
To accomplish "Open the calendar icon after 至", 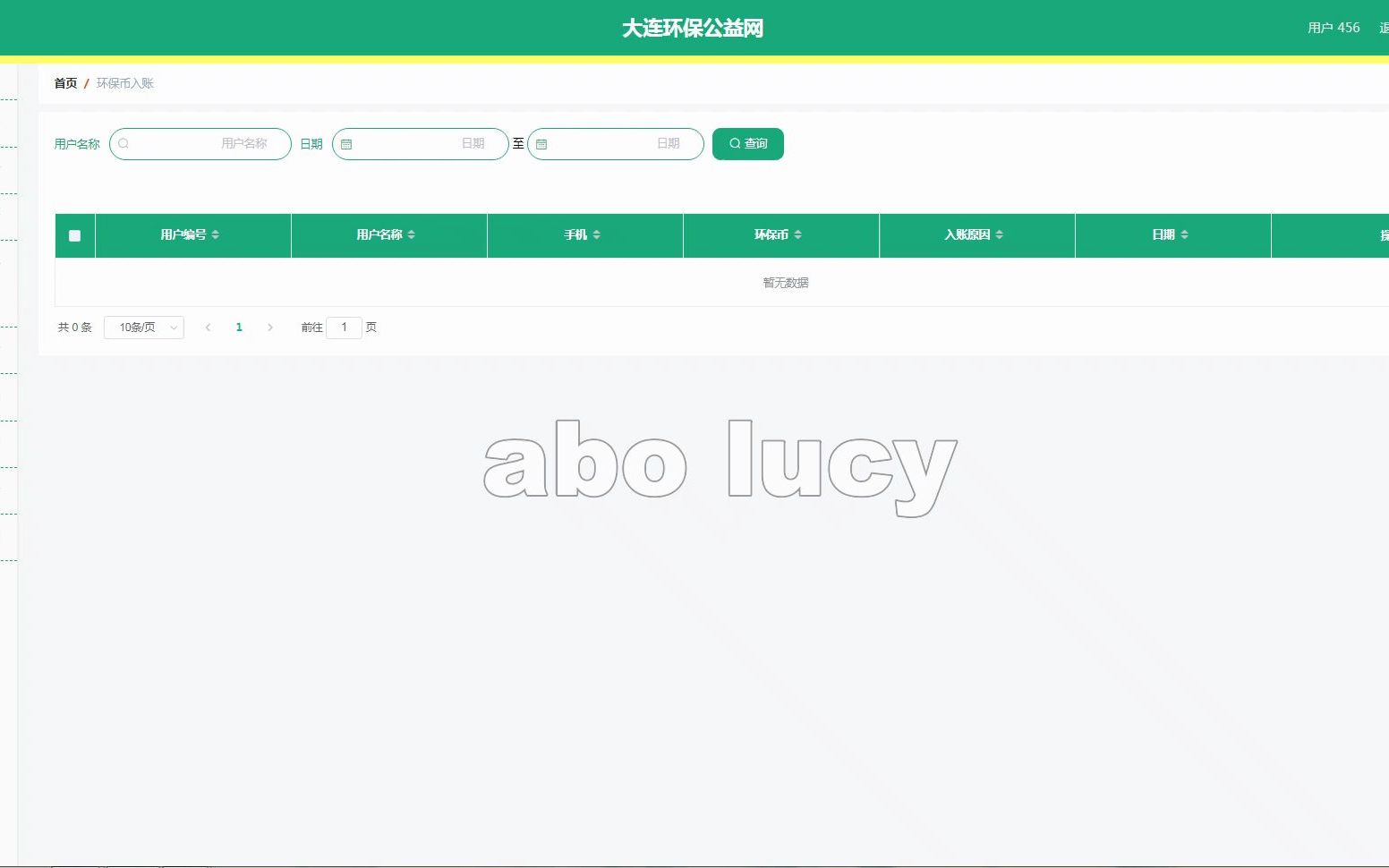I will [x=542, y=143].
